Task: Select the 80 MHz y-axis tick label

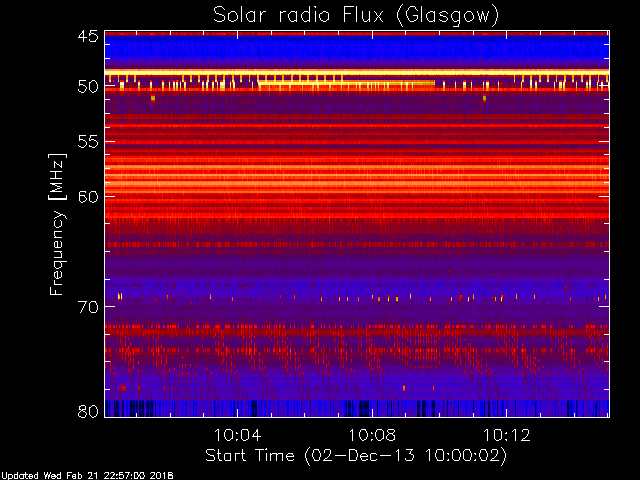Action: coord(87,410)
